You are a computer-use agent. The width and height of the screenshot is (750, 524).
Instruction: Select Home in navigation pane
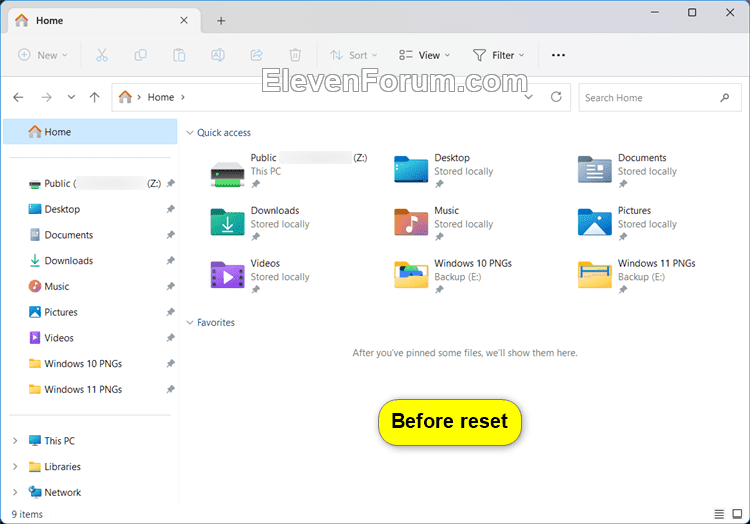(x=90, y=132)
